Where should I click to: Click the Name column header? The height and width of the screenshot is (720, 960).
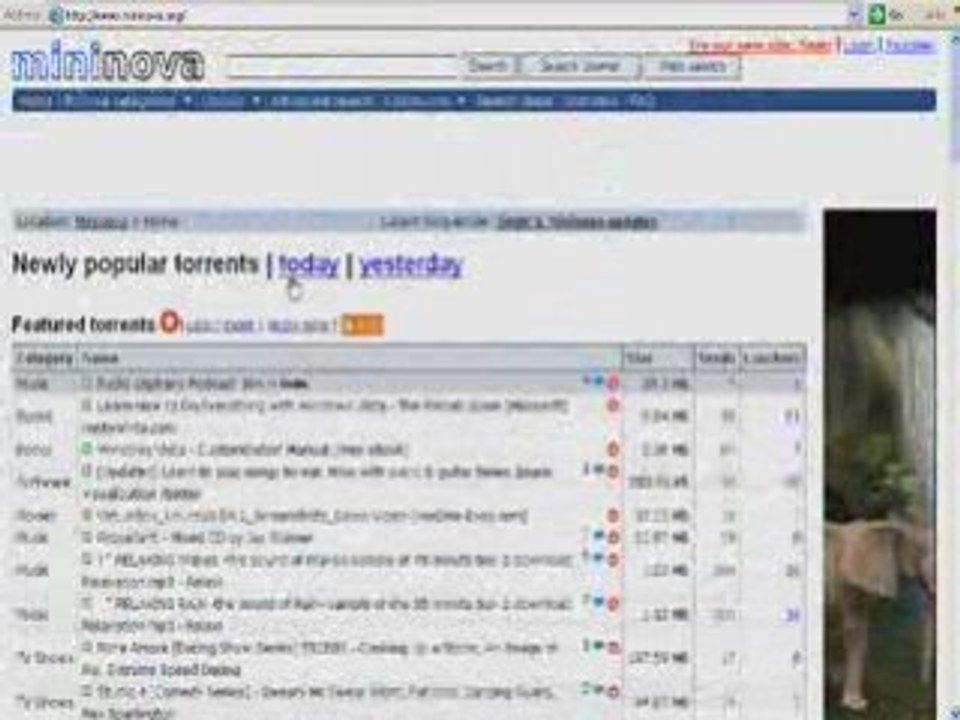349,358
